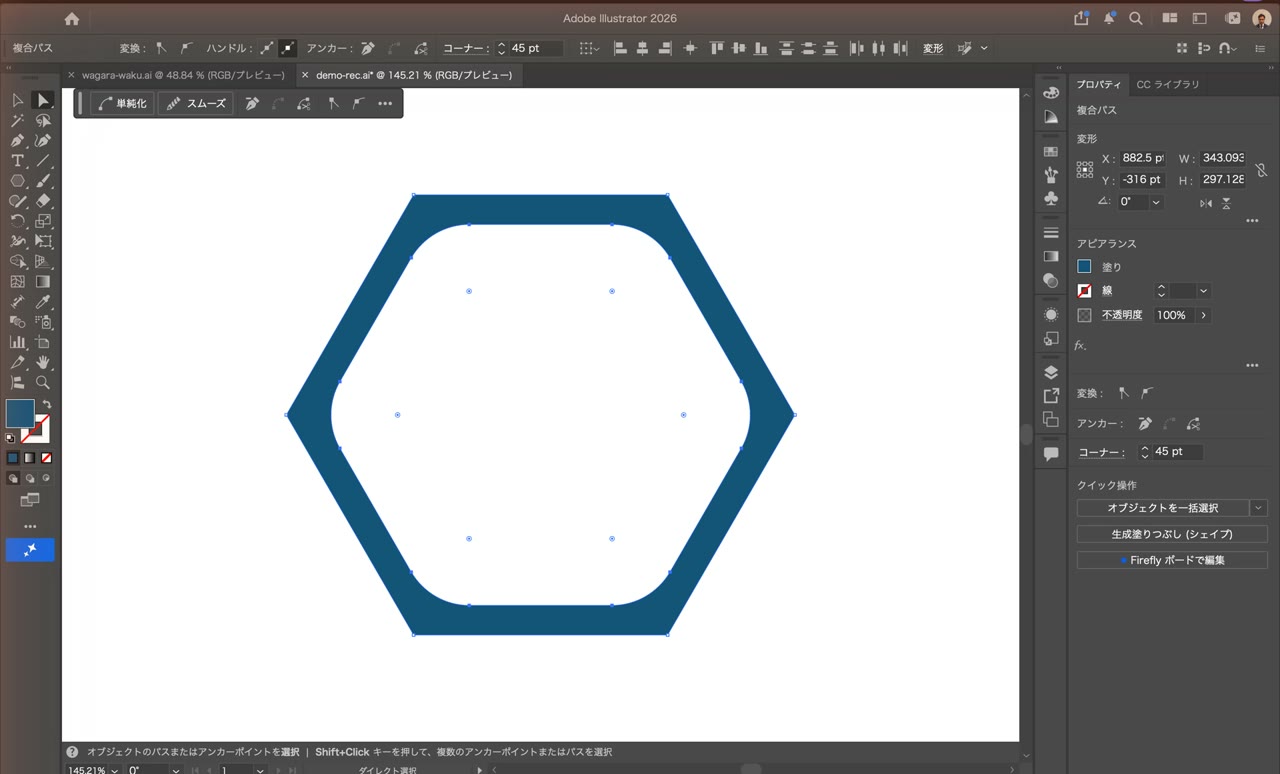The image size is (1280, 774).
Task: Close the demo-rec.ai document tab
Action: click(x=305, y=75)
